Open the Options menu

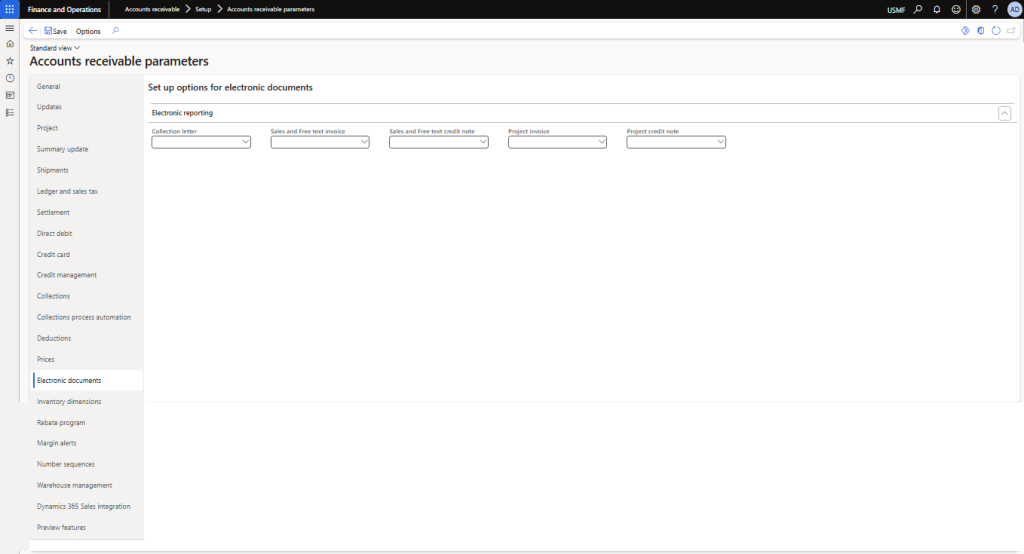[x=88, y=31]
